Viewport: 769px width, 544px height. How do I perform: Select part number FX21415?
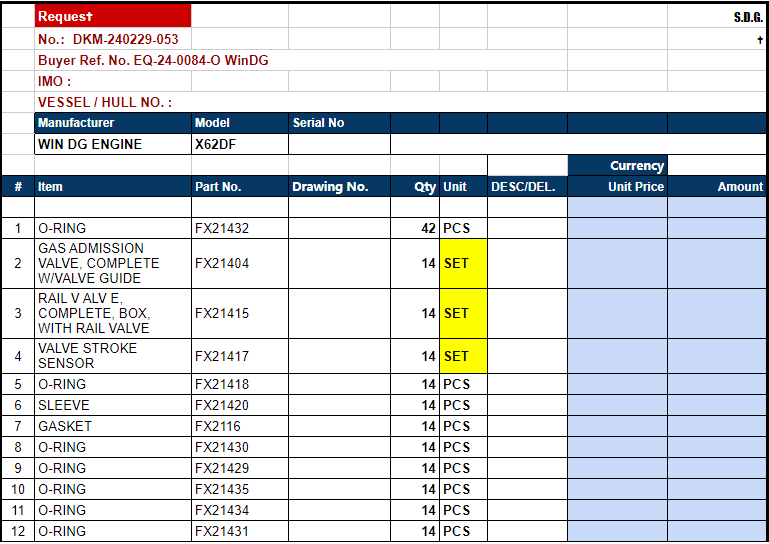240,313
